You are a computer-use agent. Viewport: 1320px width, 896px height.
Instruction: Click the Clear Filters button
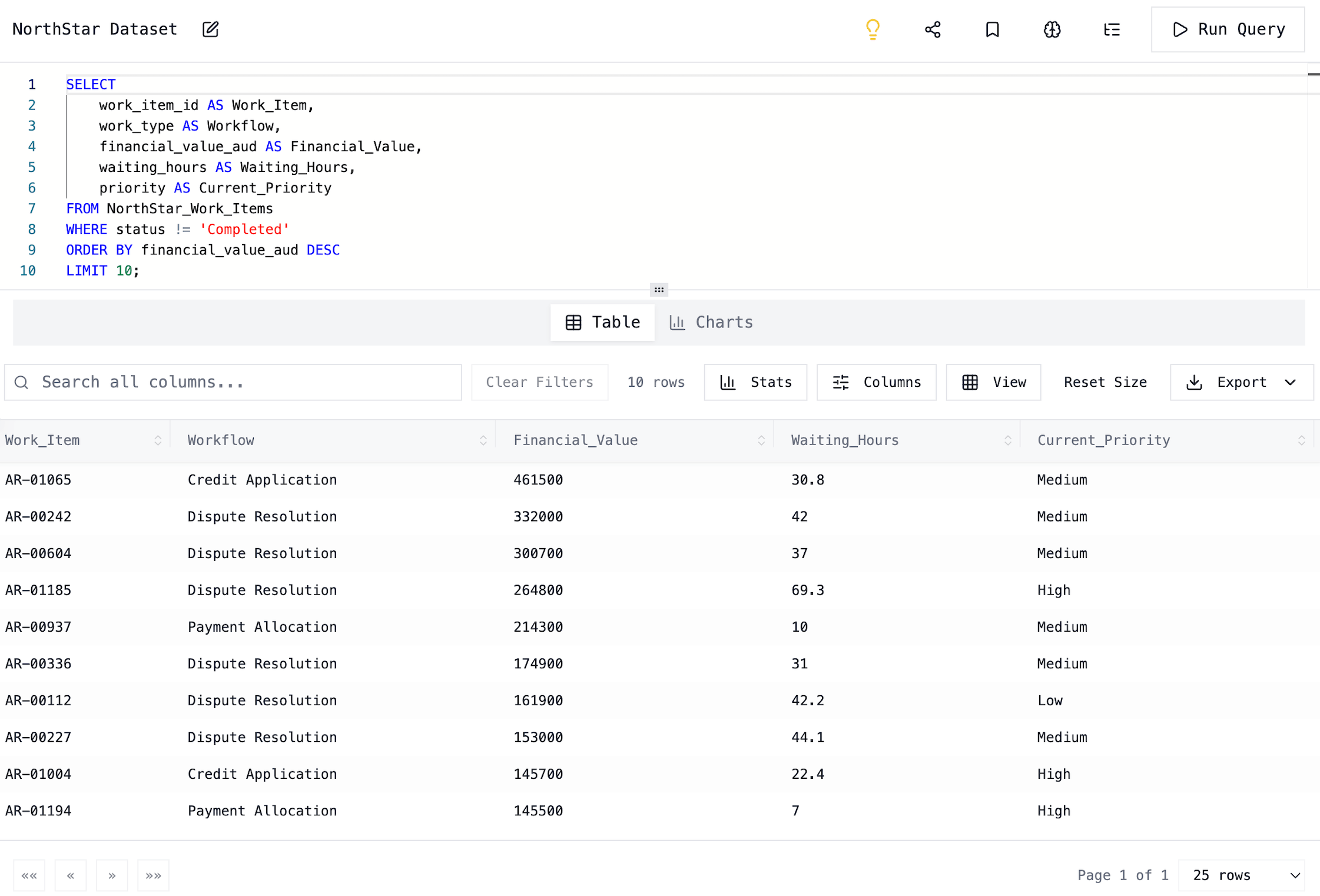click(x=539, y=383)
